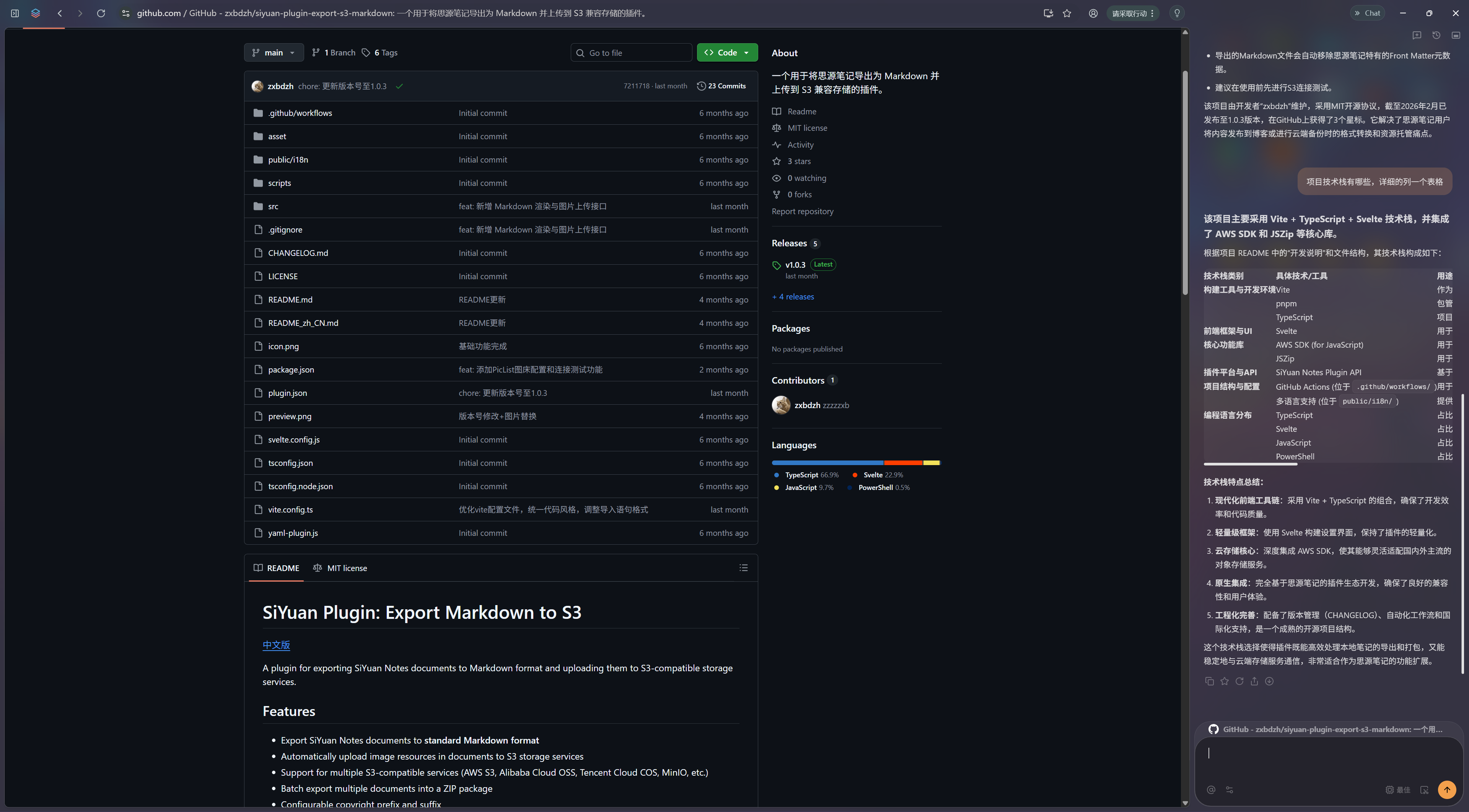Toggle the left sidebar panel
This screenshot has width=1469, height=812.
(15, 13)
